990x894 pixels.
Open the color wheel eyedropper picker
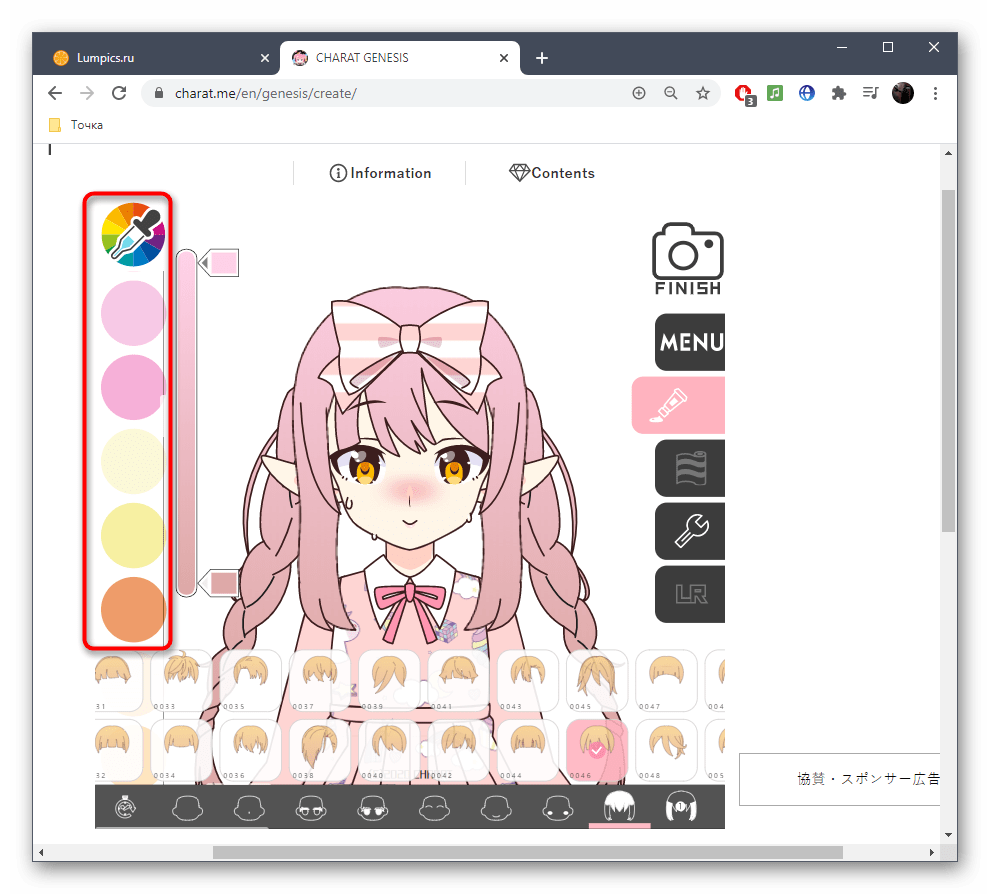click(x=133, y=234)
